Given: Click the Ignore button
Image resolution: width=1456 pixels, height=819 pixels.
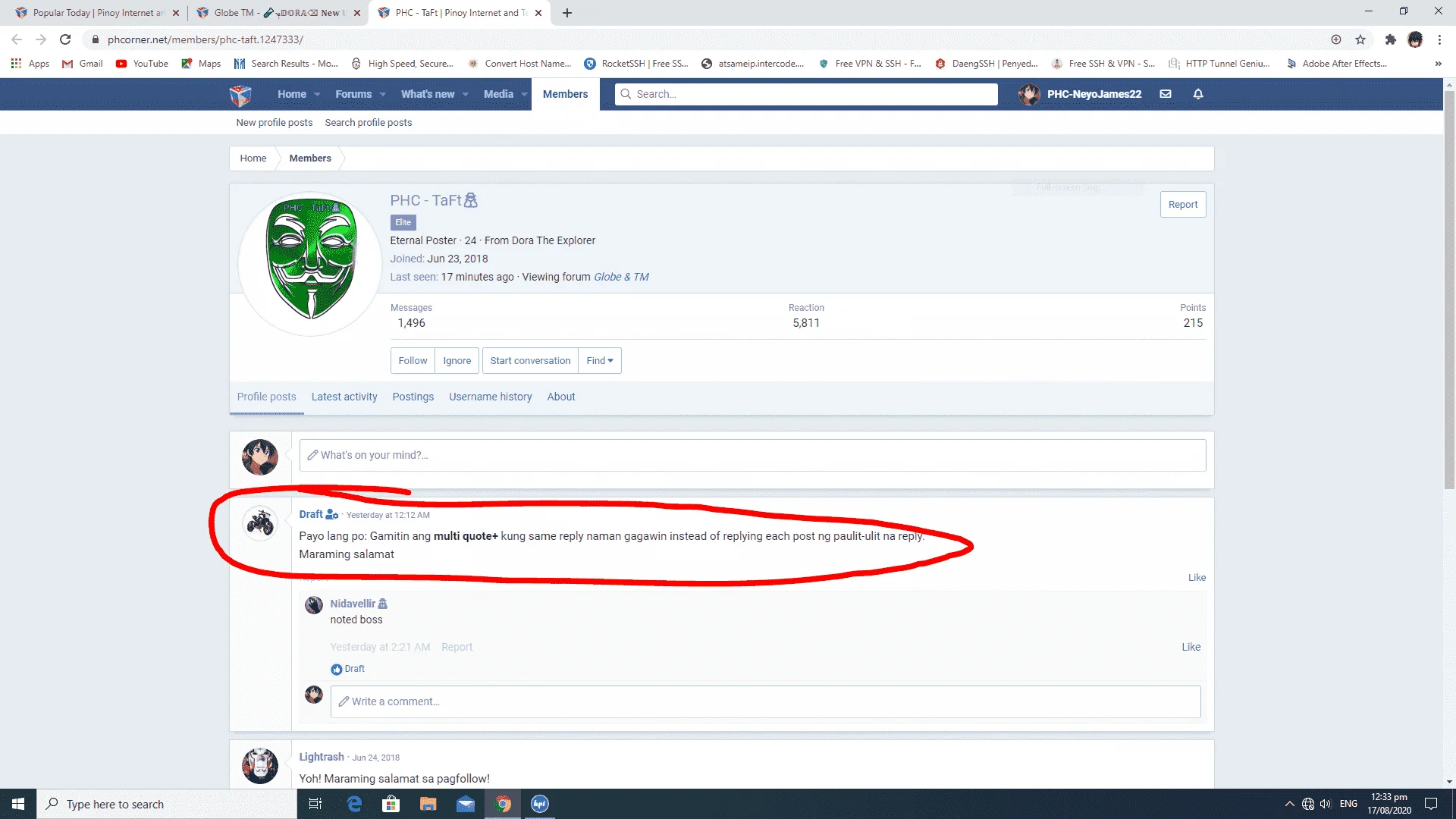Looking at the screenshot, I should tap(457, 361).
